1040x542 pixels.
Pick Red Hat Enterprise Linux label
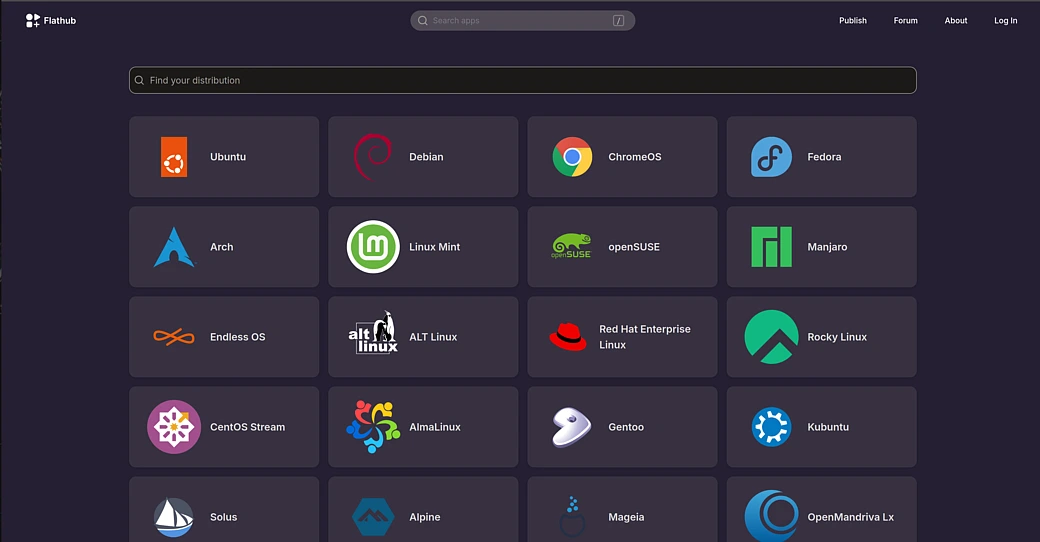click(645, 337)
